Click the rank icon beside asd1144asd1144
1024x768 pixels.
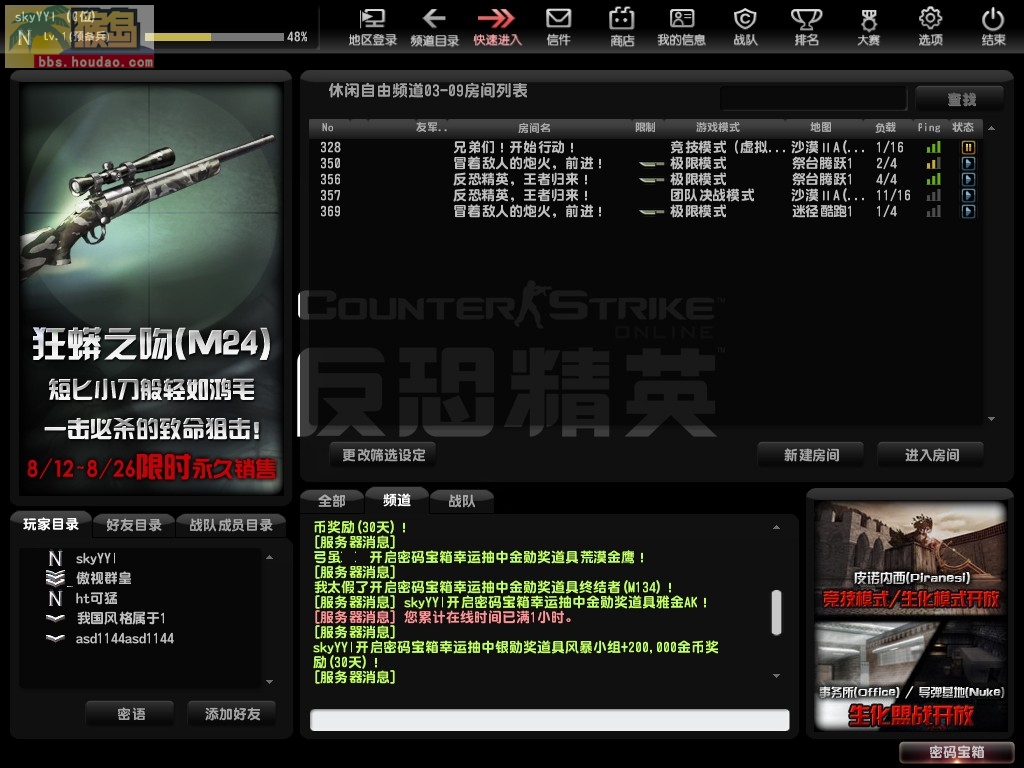[56, 638]
